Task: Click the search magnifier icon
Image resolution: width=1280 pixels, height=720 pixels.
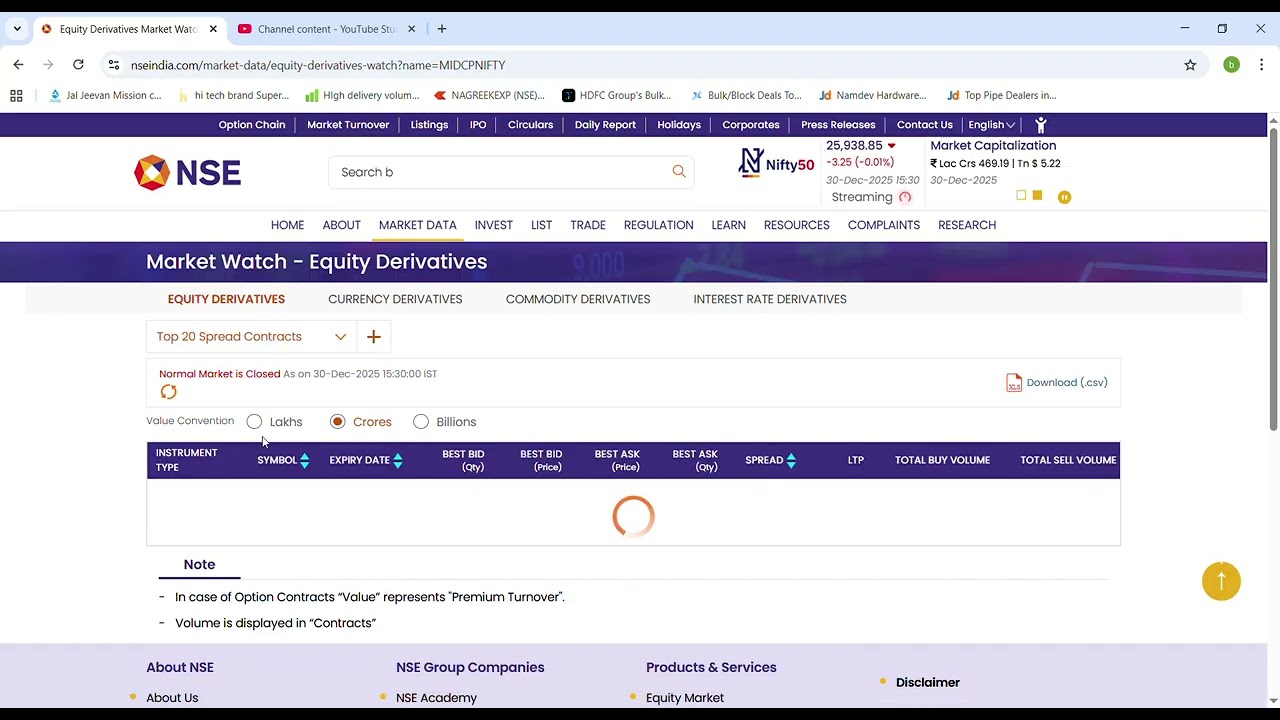Action: [679, 171]
